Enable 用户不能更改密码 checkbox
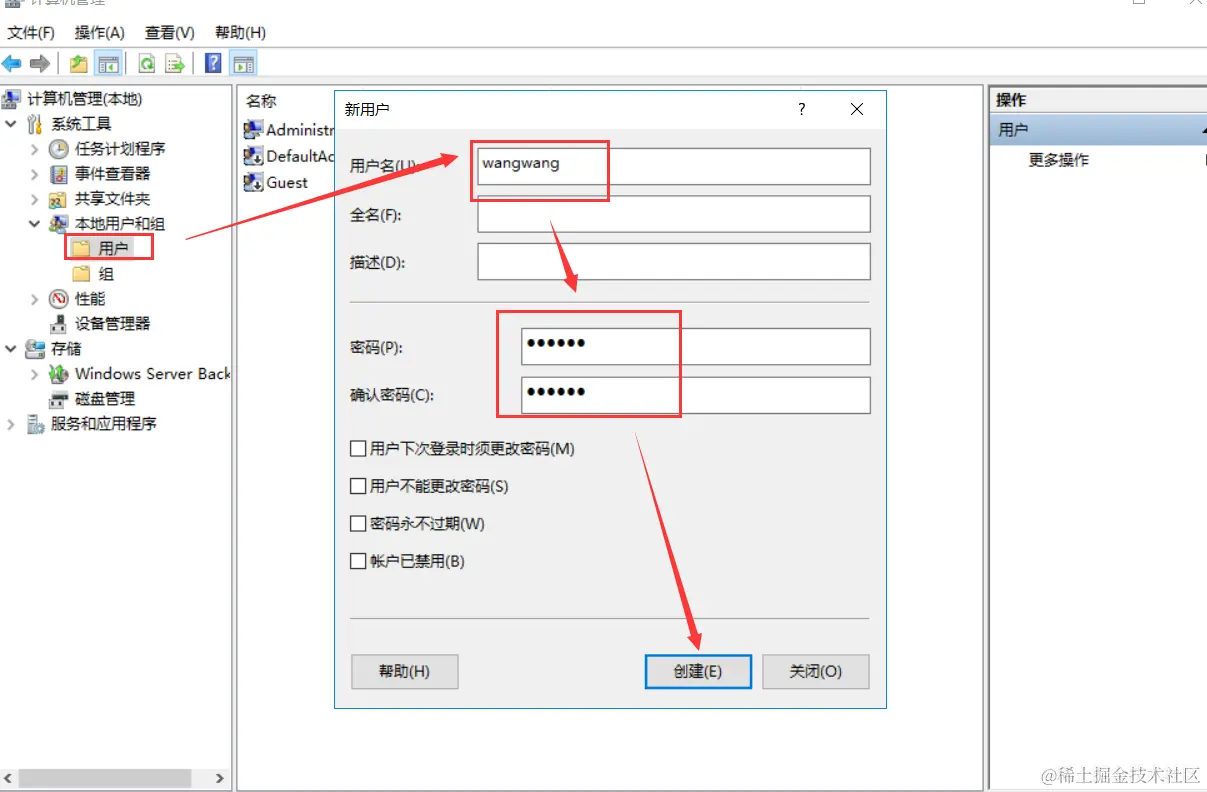The image size is (1207, 792). [x=358, y=486]
